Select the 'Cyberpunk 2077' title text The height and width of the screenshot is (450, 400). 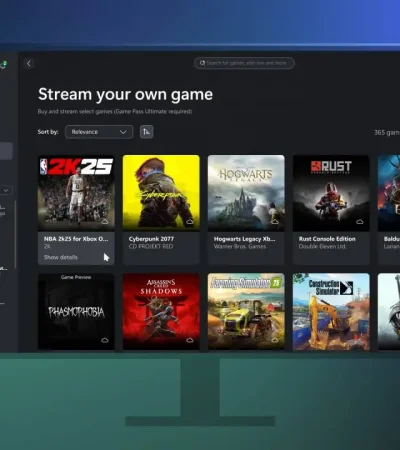coord(151,239)
